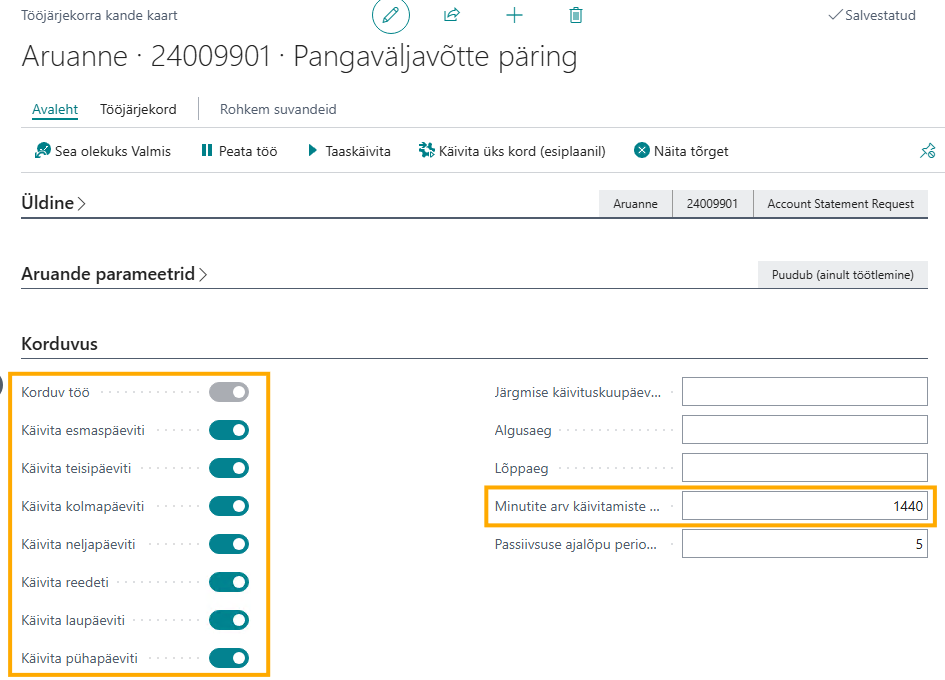This screenshot has height=680, width=945.
Task: Toggle Käivita neljapäeviti switch
Action: tap(229, 544)
